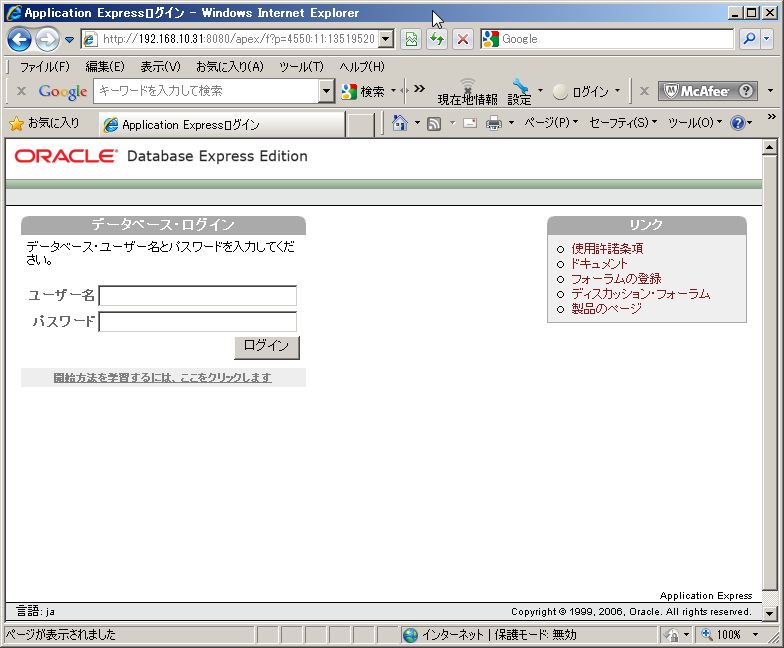Click the 100% zoom level button
This screenshot has height=648, width=784.
coord(721,635)
